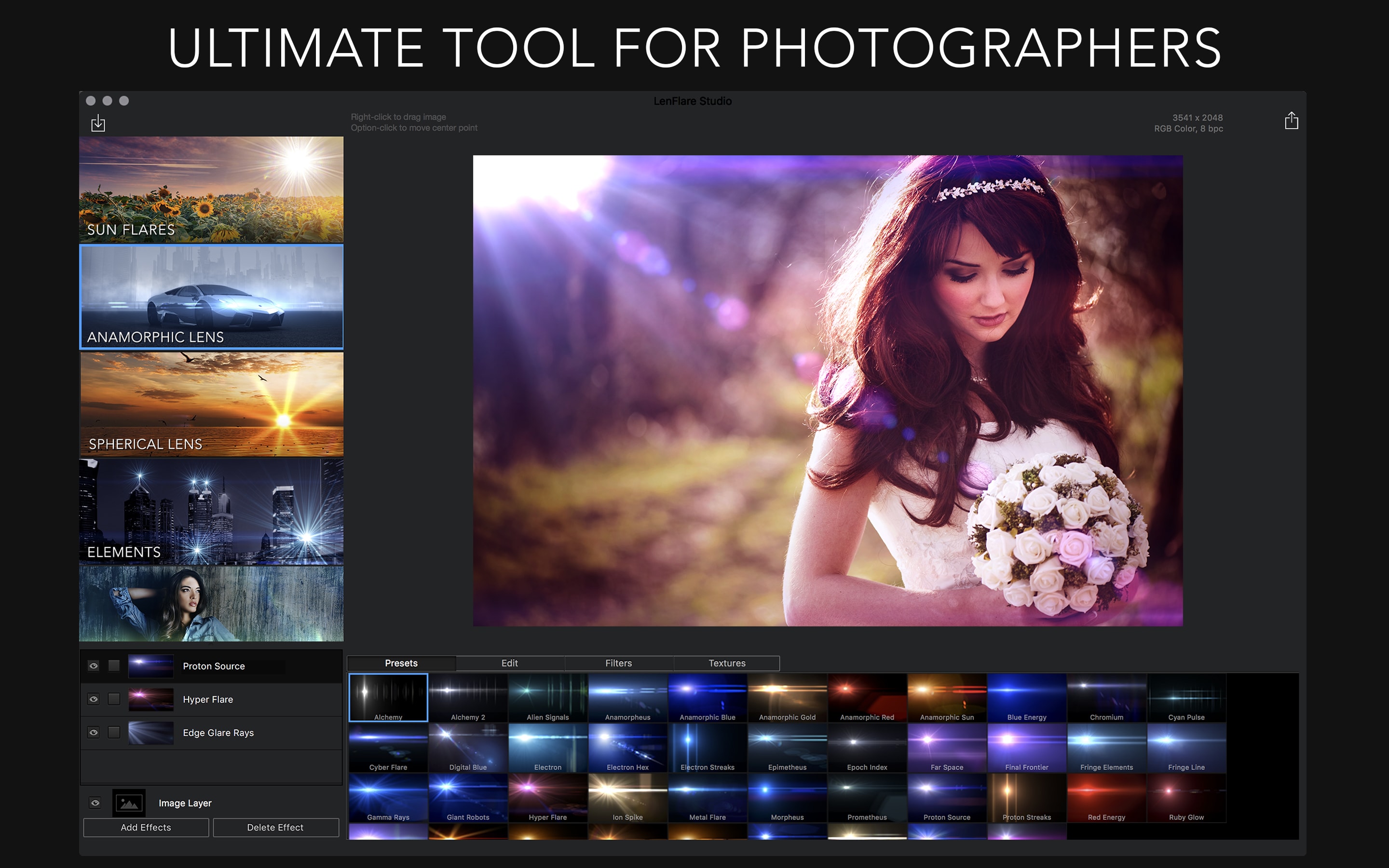1389x868 pixels.
Task: Select the Anamorphic Lens category
Action: point(211,296)
